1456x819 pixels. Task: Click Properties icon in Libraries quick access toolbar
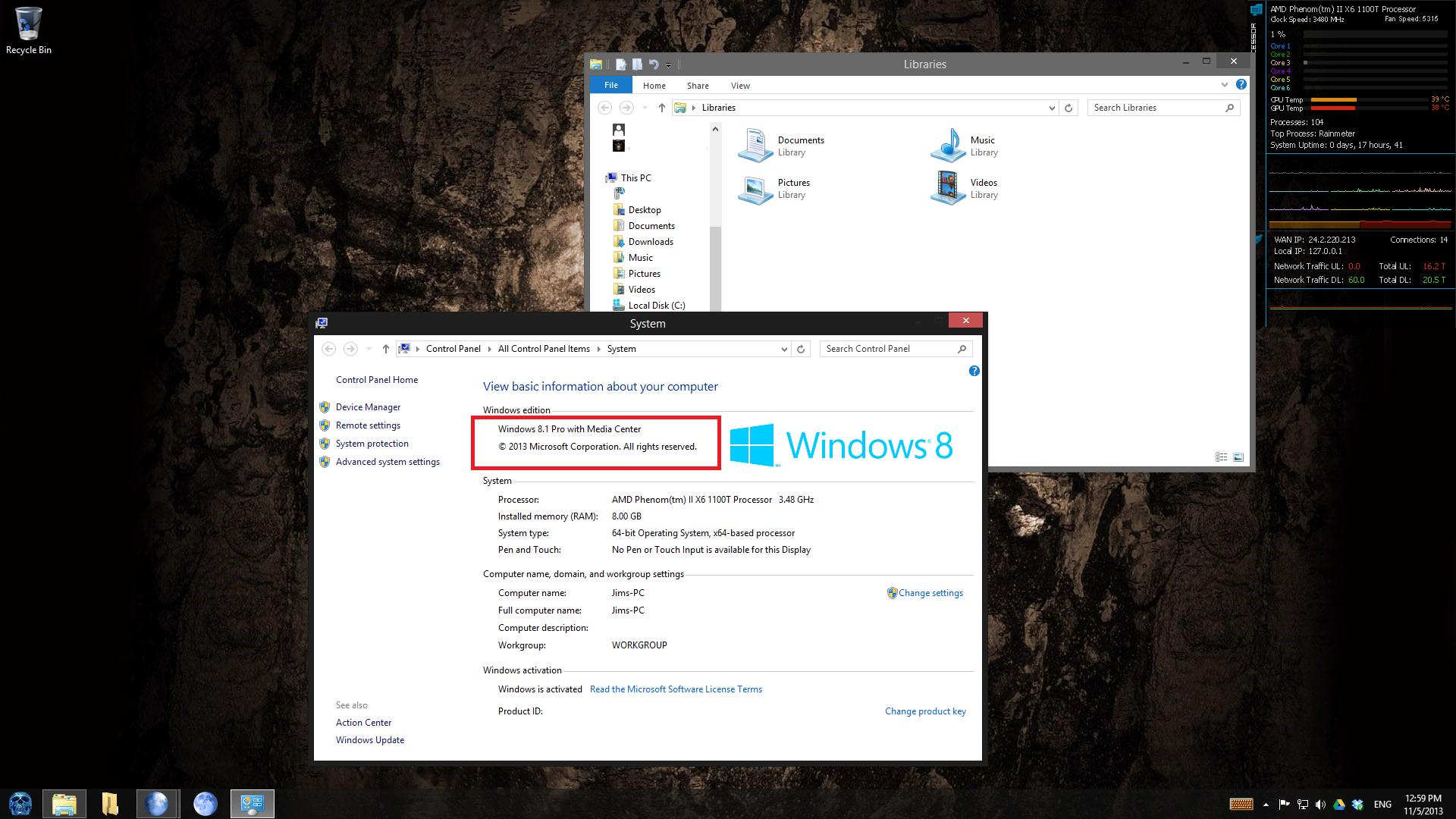[x=621, y=64]
